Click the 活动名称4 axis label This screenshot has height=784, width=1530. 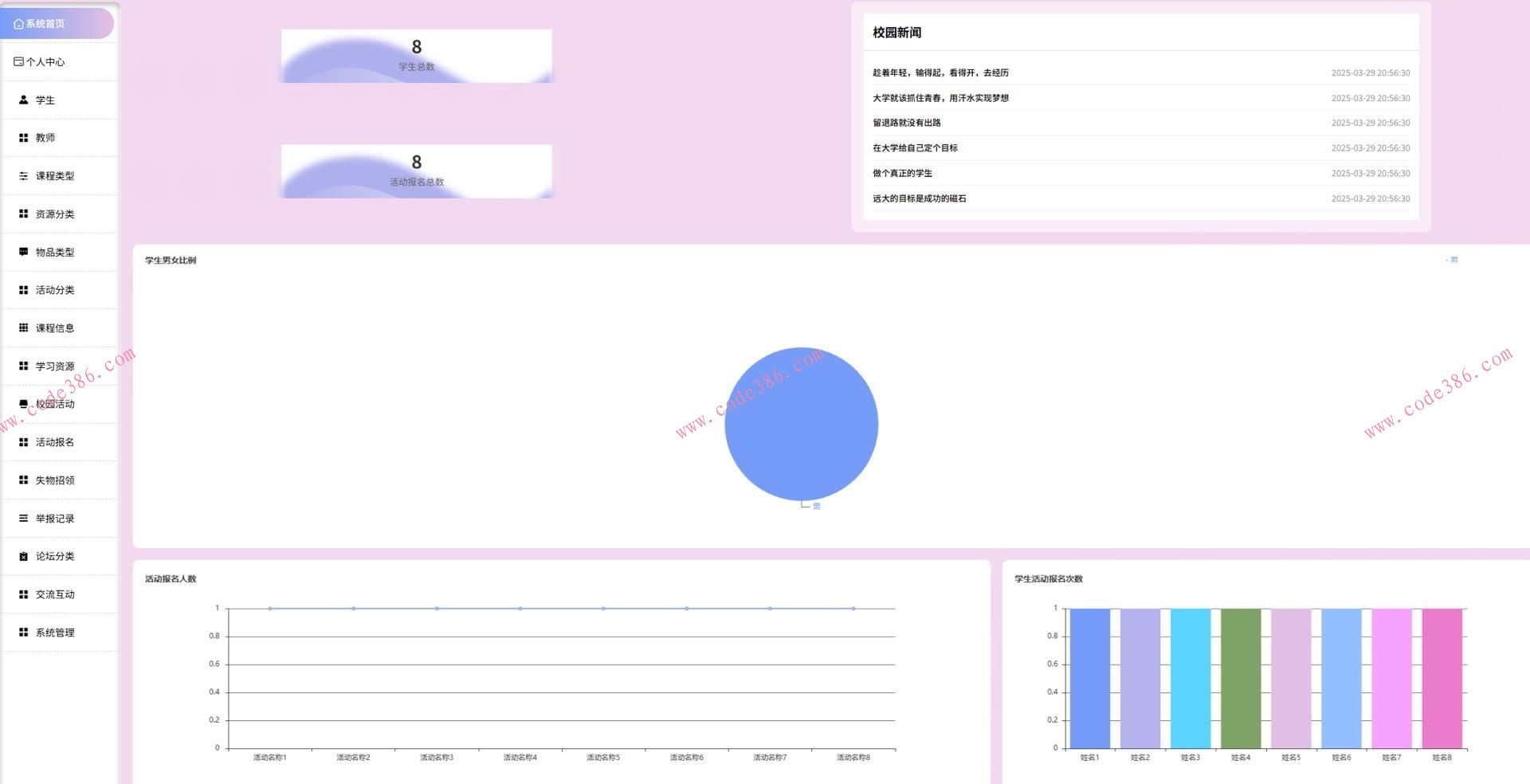coord(520,758)
